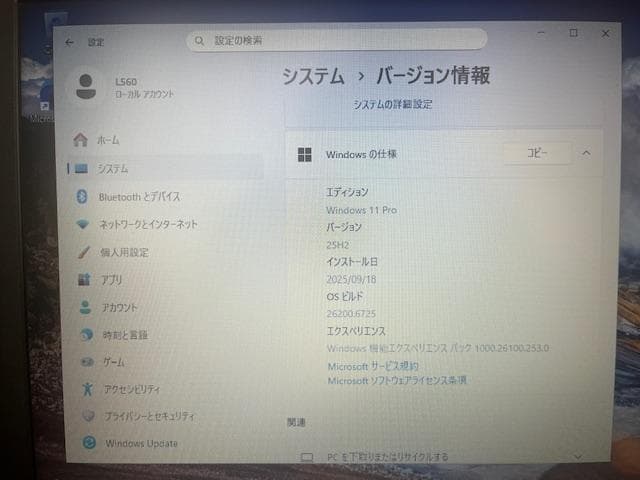This screenshot has height=480, width=640.
Task: Open the アプリ apps icon
Action: pyautogui.click(x=84, y=280)
